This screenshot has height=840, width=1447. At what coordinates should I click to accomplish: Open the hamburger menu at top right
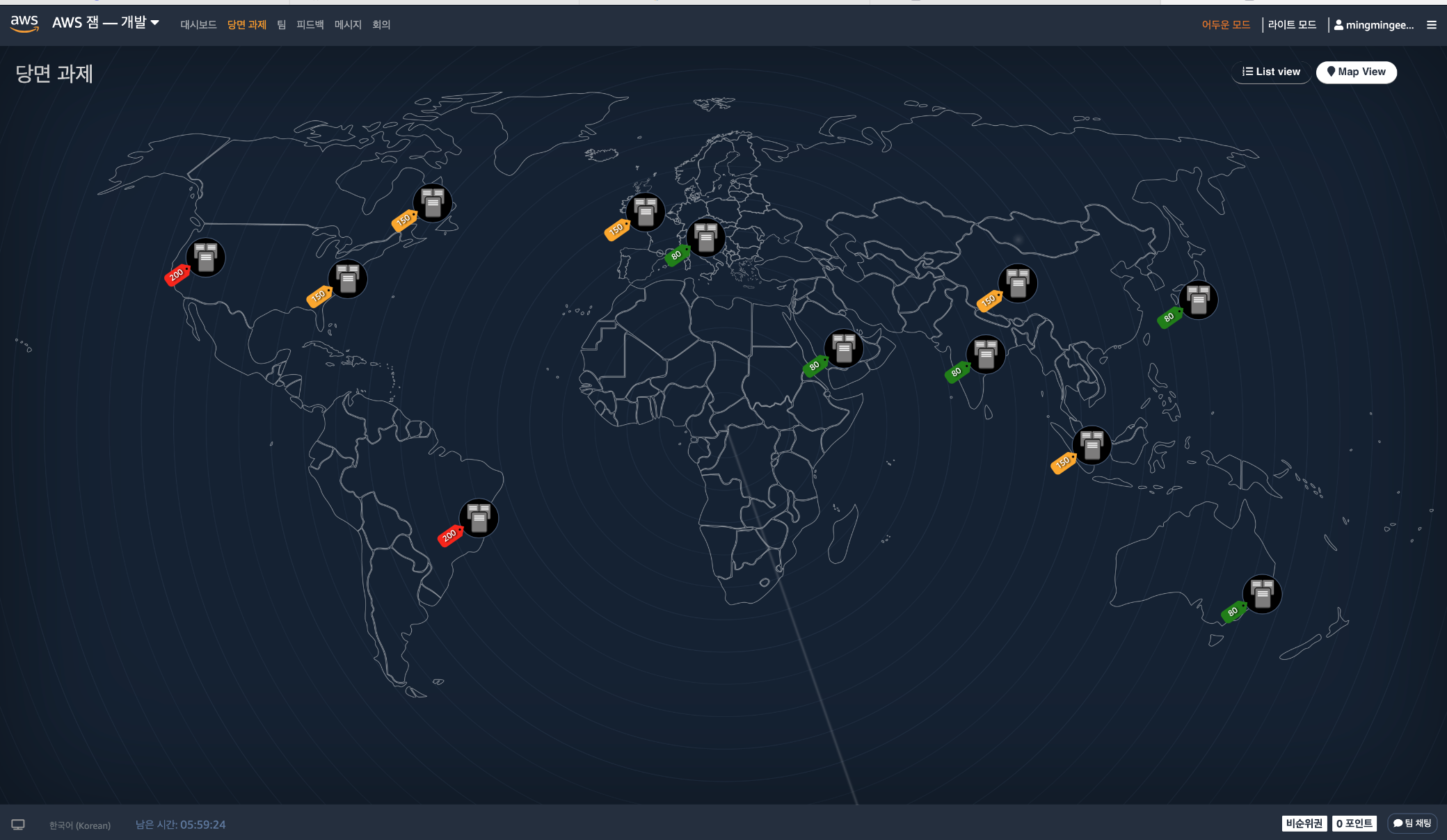(x=1431, y=25)
